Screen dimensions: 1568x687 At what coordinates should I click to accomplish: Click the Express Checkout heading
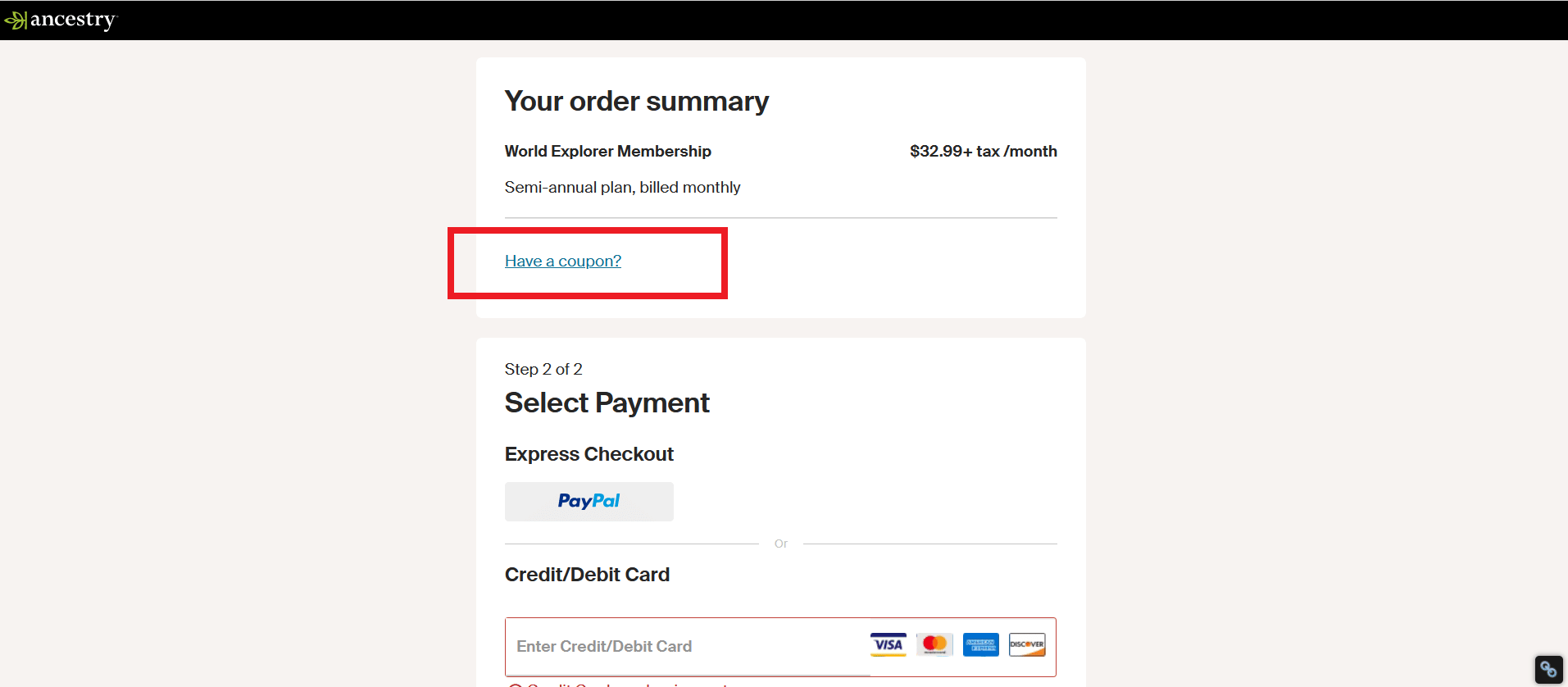(589, 454)
